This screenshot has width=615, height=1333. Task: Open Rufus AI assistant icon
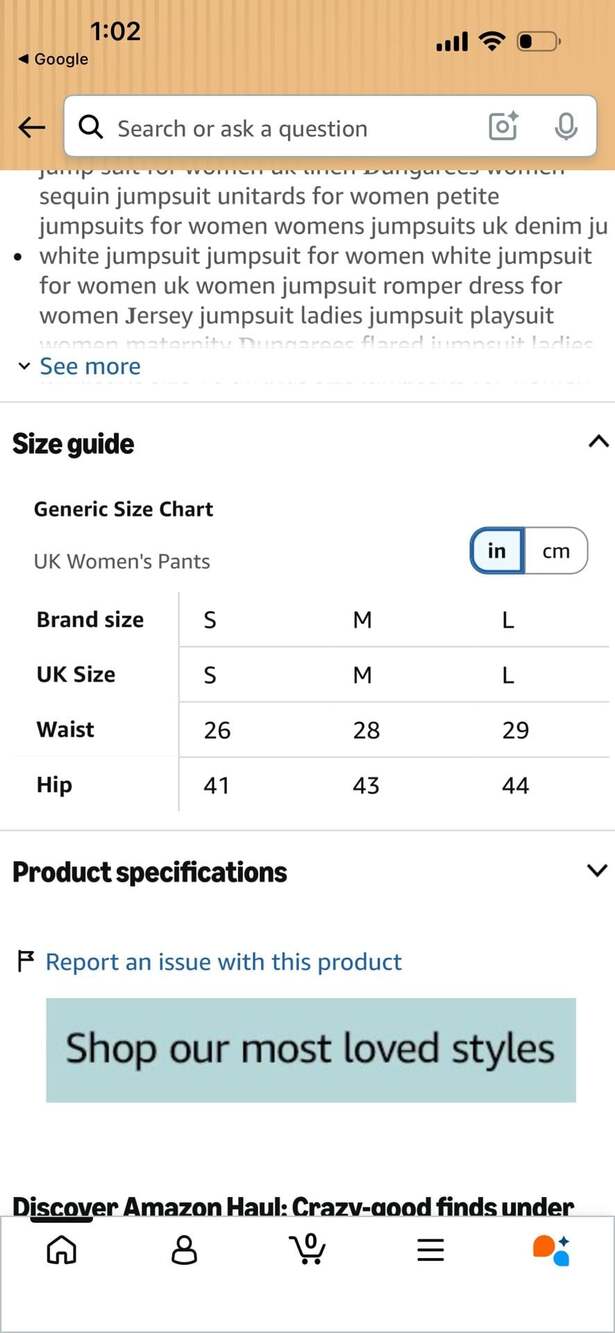pyautogui.click(x=551, y=1249)
